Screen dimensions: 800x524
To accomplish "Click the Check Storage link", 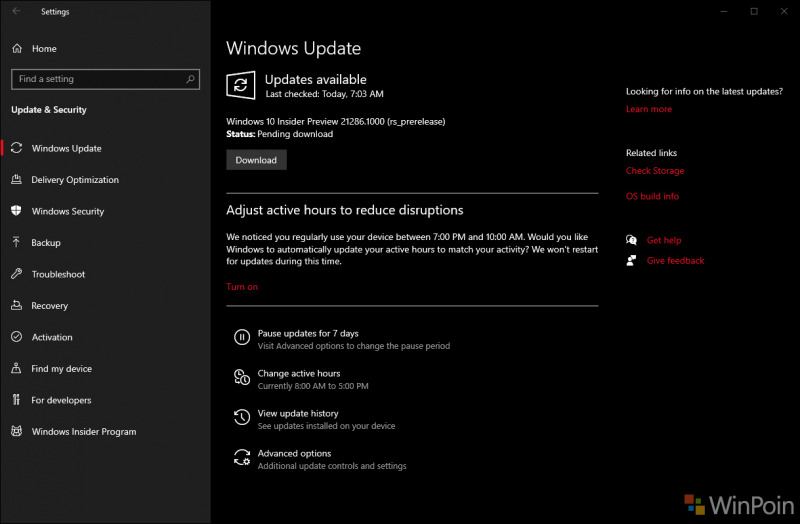I will 654,171.
